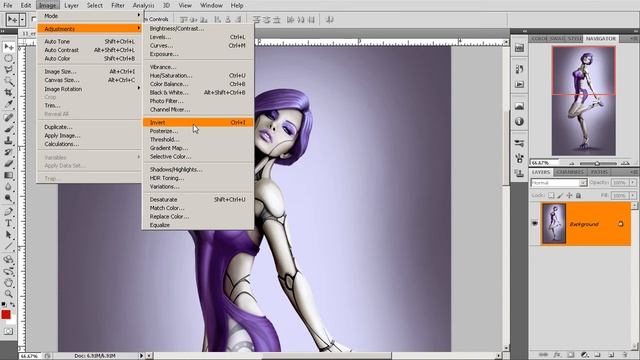640x360 pixels.
Task: Select the Quick Selection tool
Action: [9, 81]
